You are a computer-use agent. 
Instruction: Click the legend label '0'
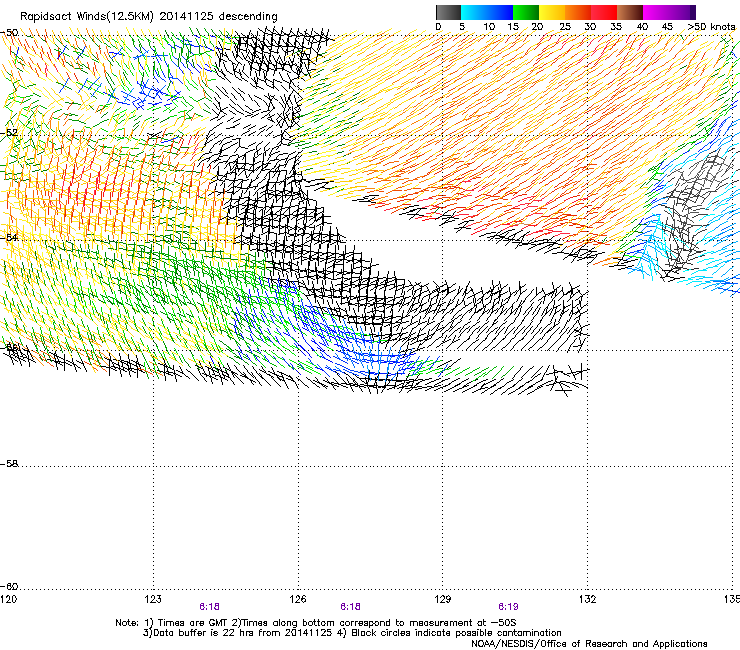438,27
